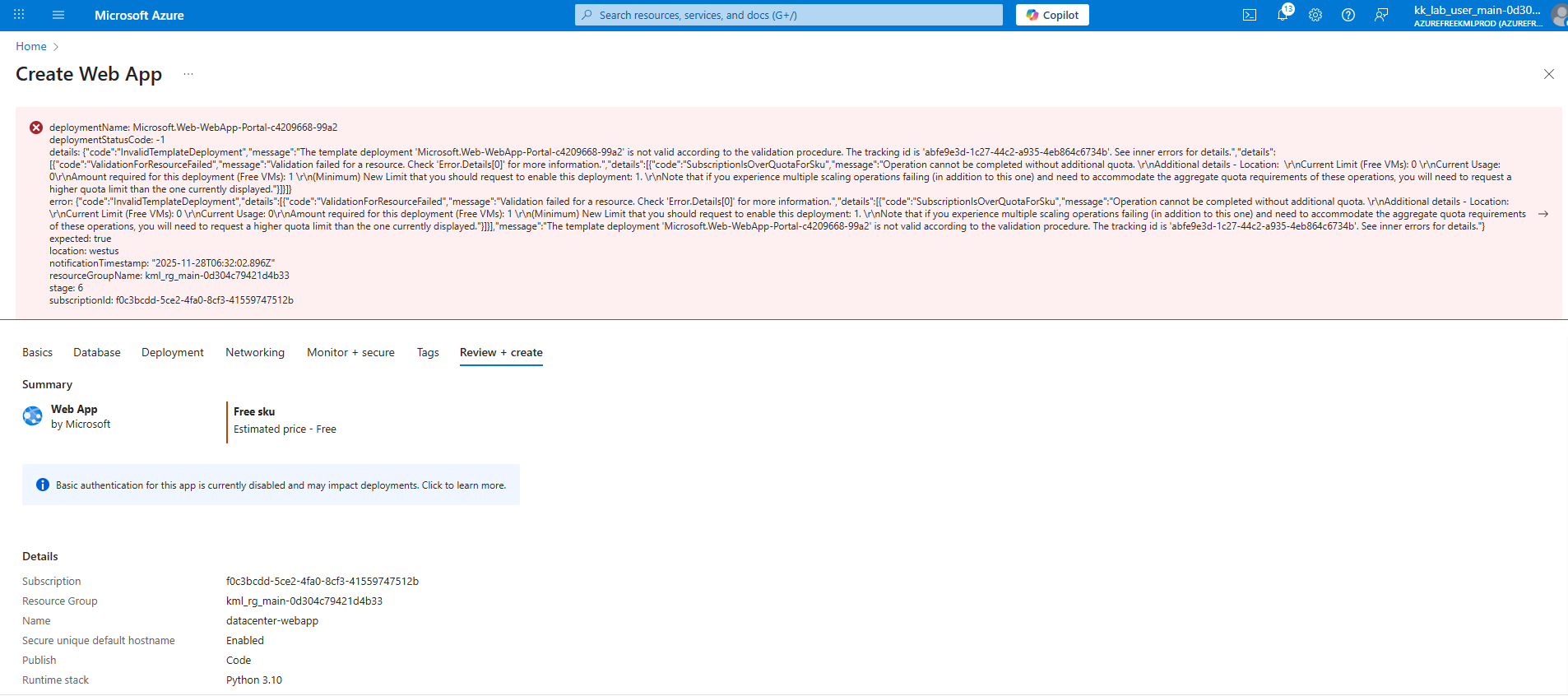Click the user account avatar
Image resolution: width=1568 pixels, height=696 pixels.
tap(1559, 15)
